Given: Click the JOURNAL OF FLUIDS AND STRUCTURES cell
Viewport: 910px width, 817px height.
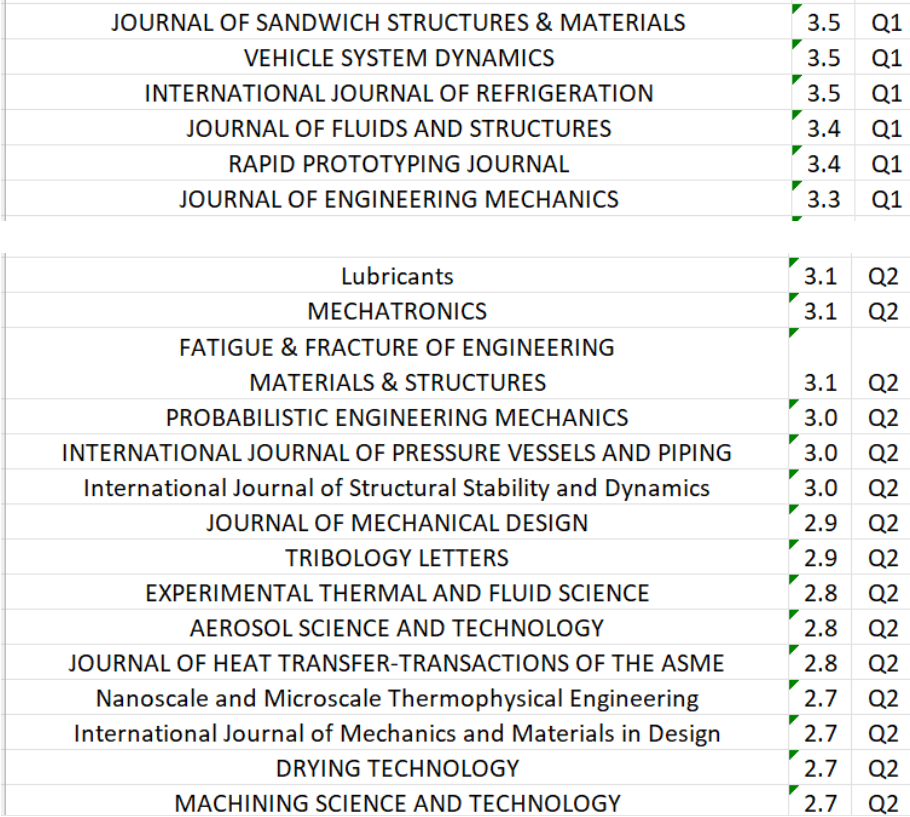Looking at the screenshot, I should [398, 128].
